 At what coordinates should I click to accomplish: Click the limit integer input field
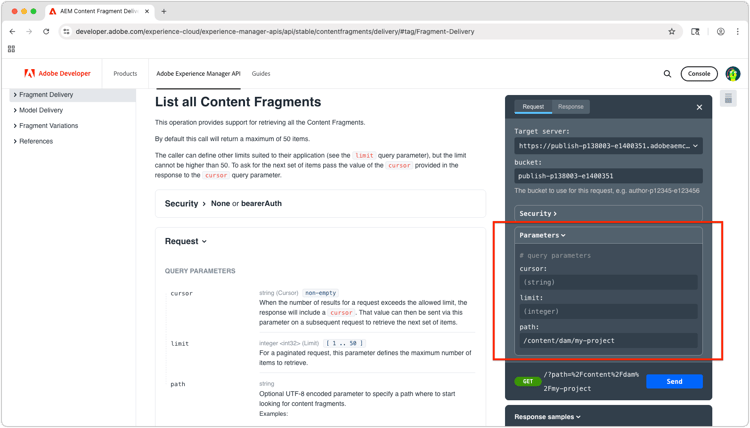point(608,311)
